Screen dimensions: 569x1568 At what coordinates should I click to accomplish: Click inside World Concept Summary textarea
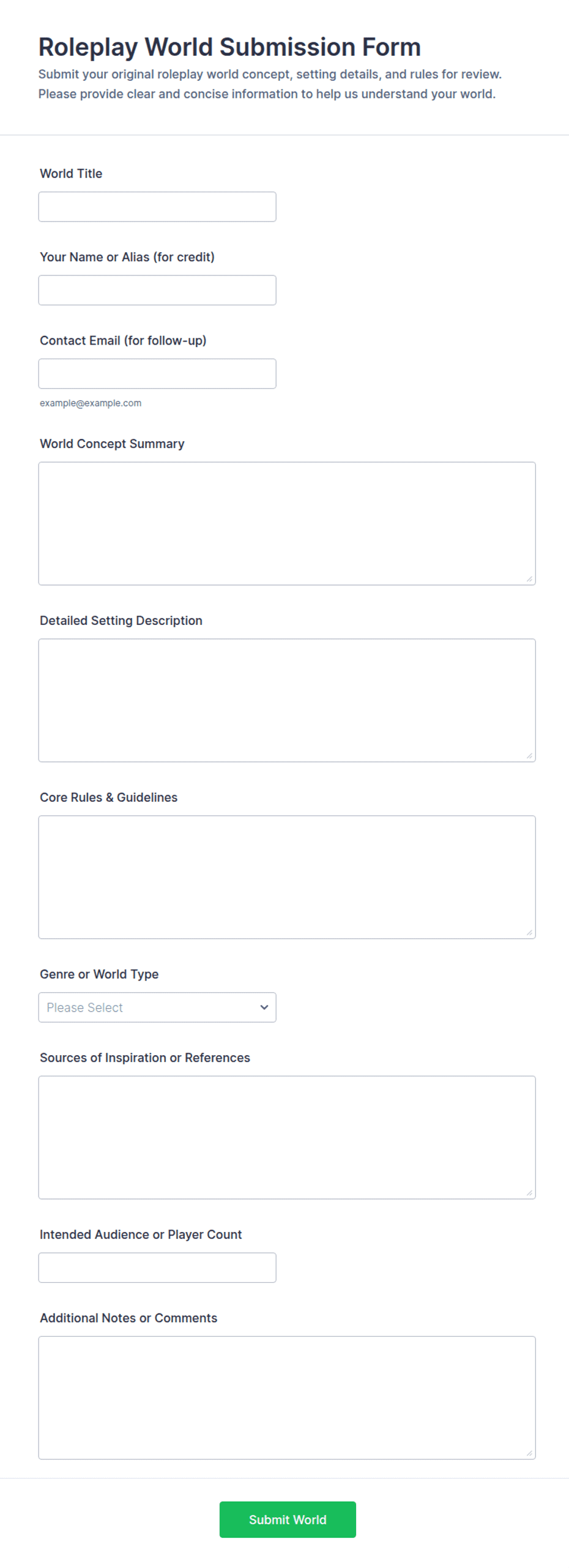click(x=287, y=523)
